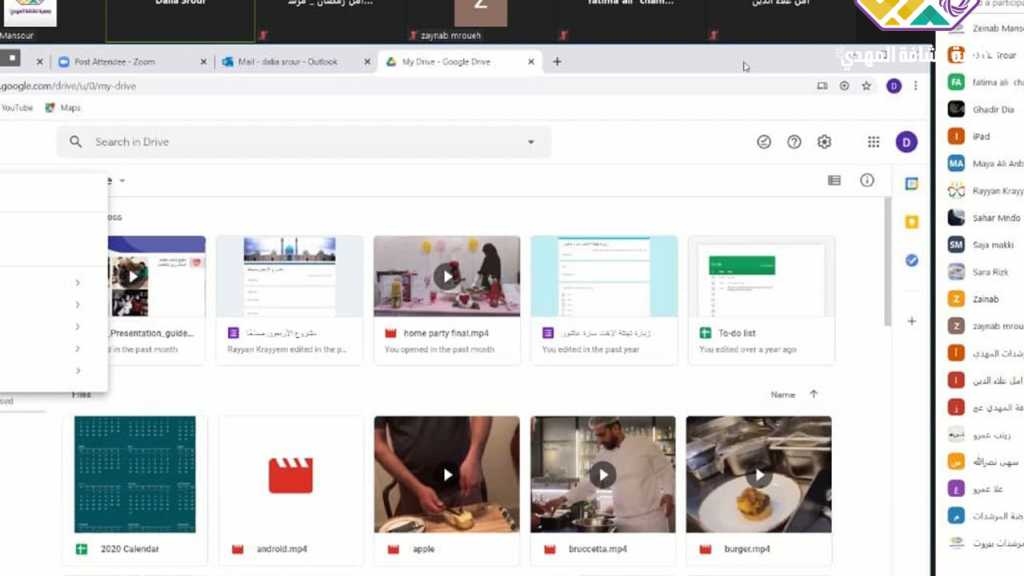The width and height of the screenshot is (1024, 576).
Task: Open the Google Calendar side panel icon
Action: (x=911, y=185)
